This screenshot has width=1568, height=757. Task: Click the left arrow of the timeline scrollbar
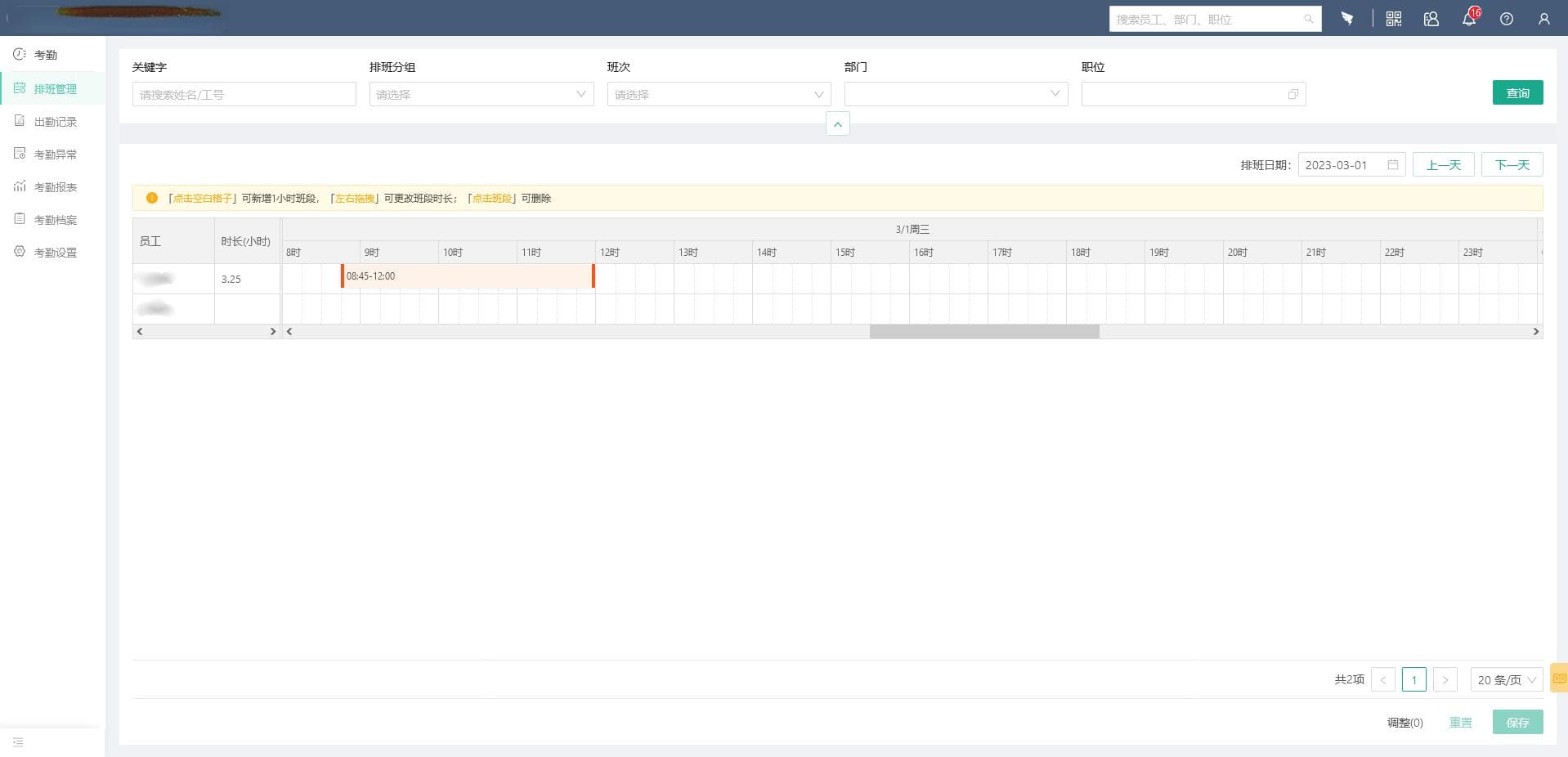click(289, 331)
